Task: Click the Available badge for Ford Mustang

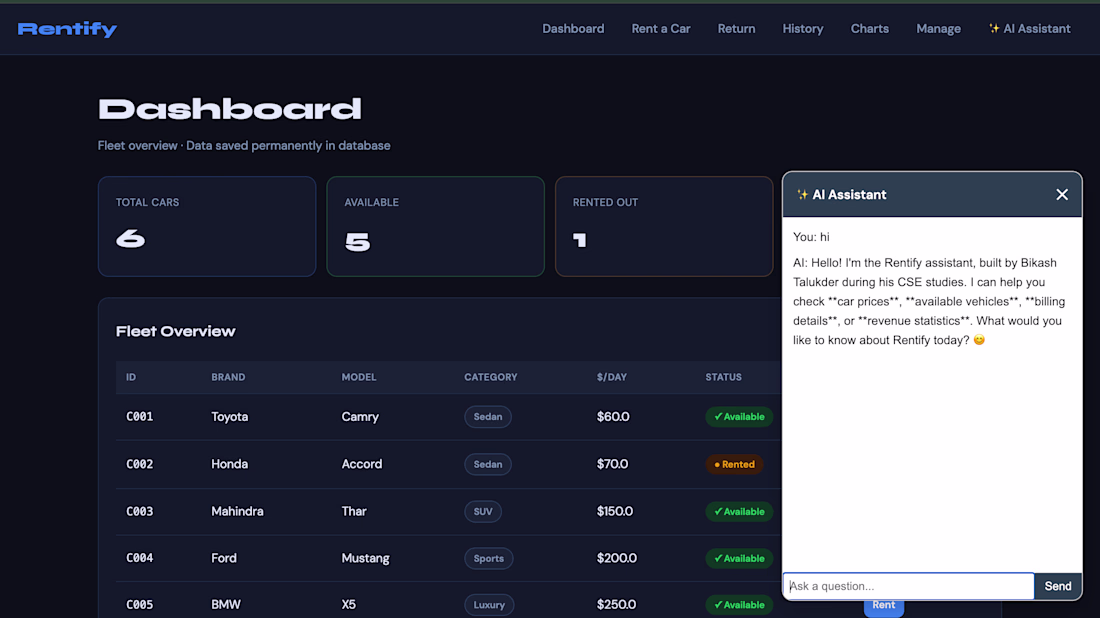Action: (739, 558)
